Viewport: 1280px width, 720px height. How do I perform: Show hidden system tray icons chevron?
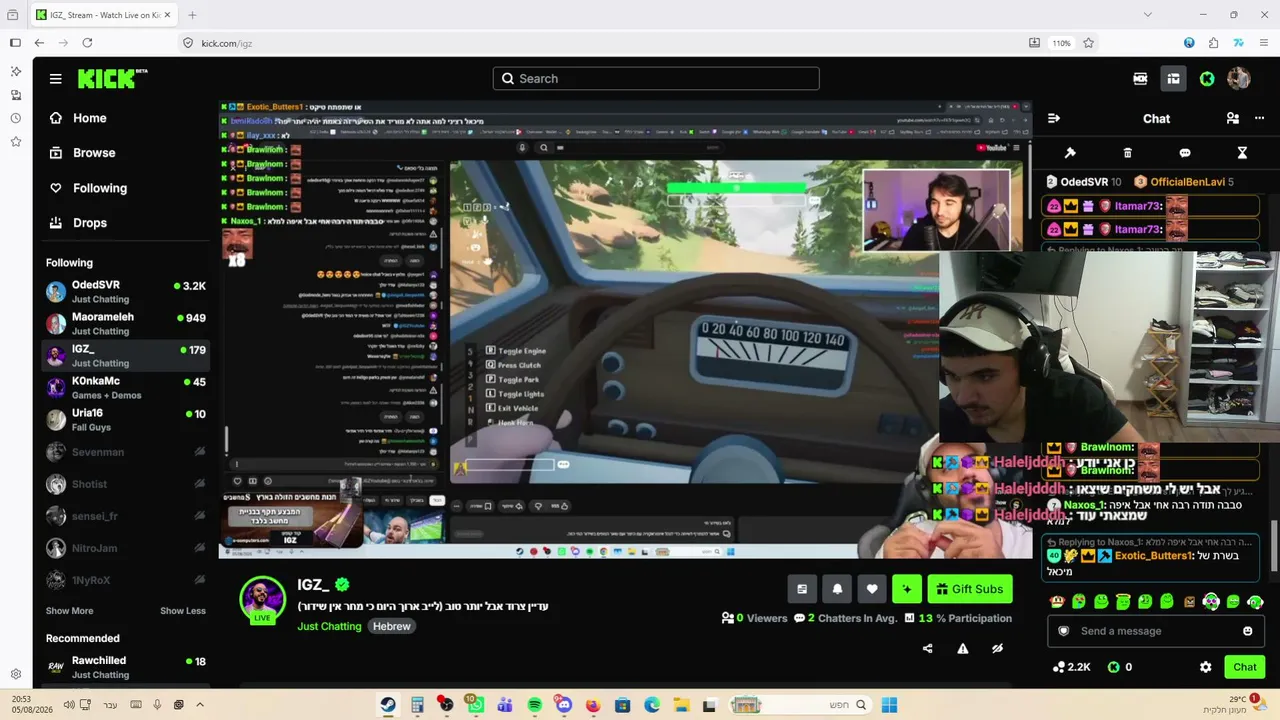tap(200, 705)
